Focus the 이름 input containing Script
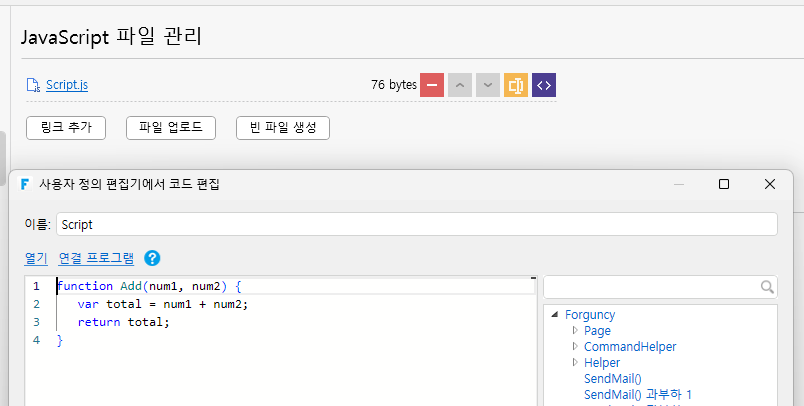Image resolution: width=804 pixels, height=406 pixels. (417, 225)
